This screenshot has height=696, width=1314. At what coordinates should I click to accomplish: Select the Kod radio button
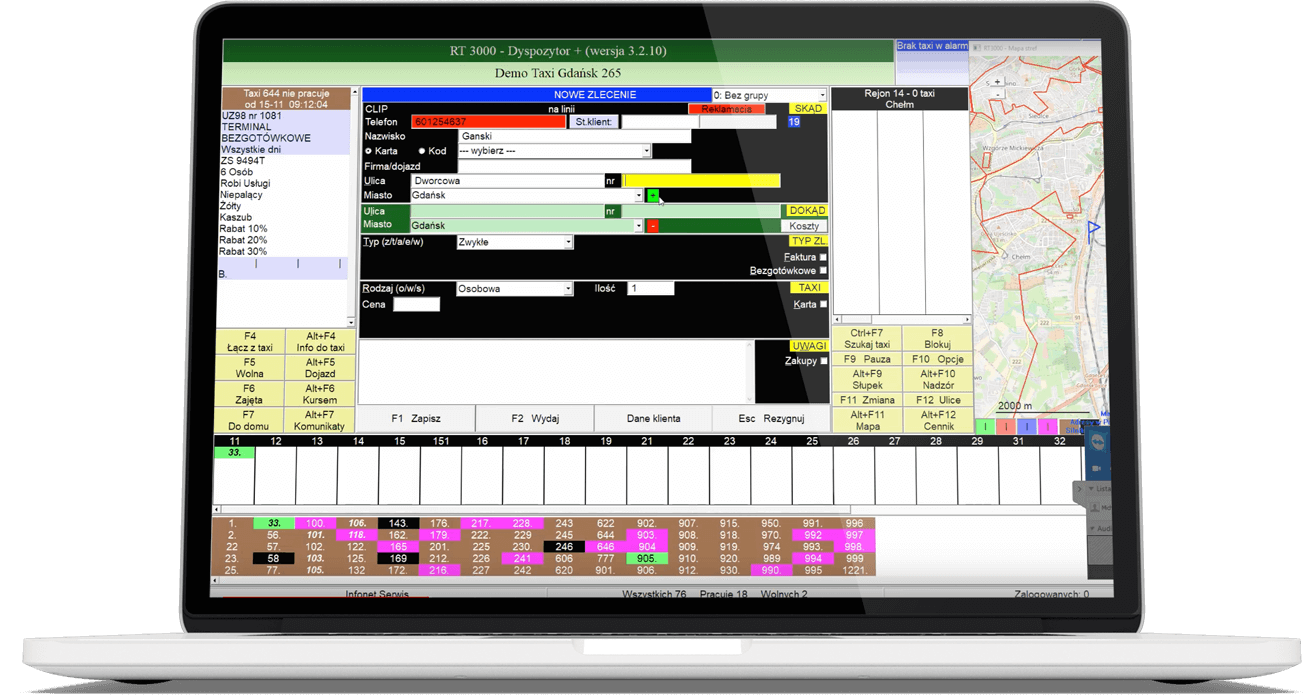tap(422, 151)
